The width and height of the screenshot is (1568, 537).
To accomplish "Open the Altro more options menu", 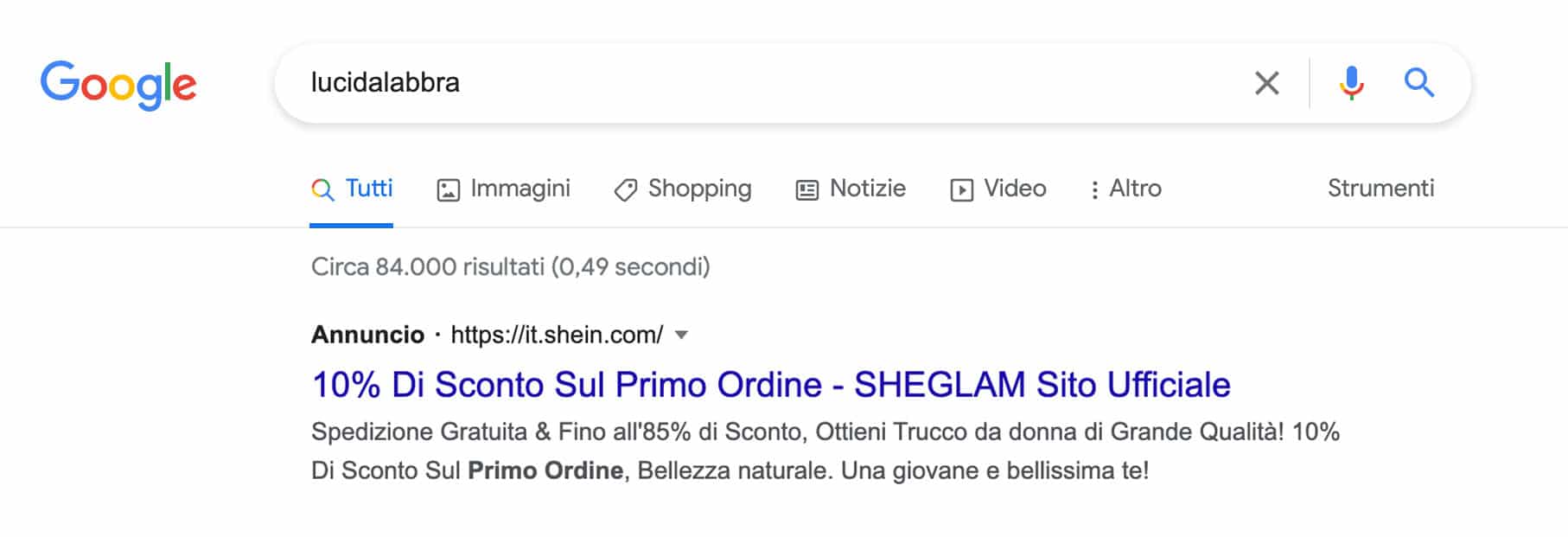I will (x=1125, y=189).
